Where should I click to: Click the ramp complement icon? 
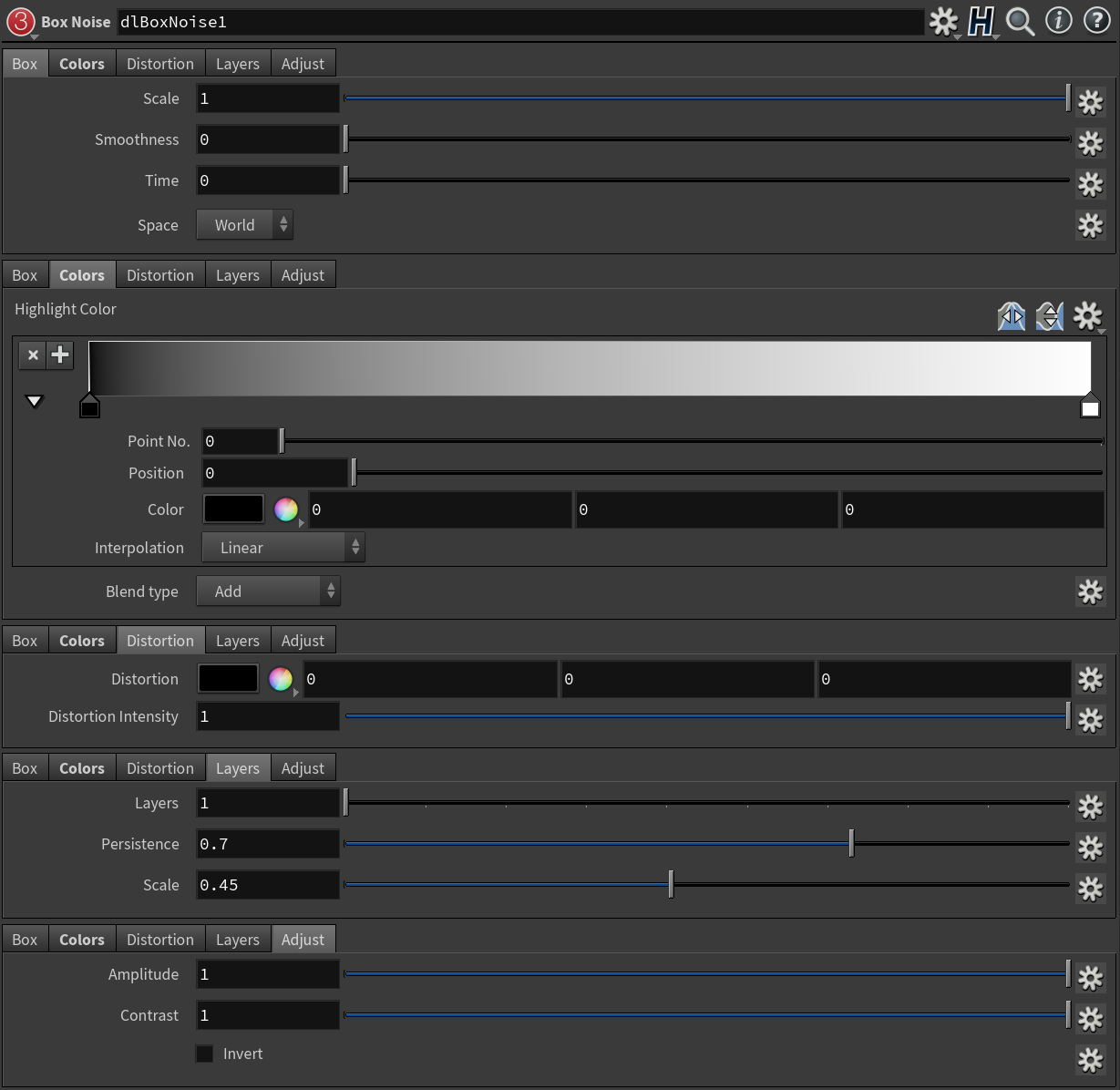[1050, 316]
